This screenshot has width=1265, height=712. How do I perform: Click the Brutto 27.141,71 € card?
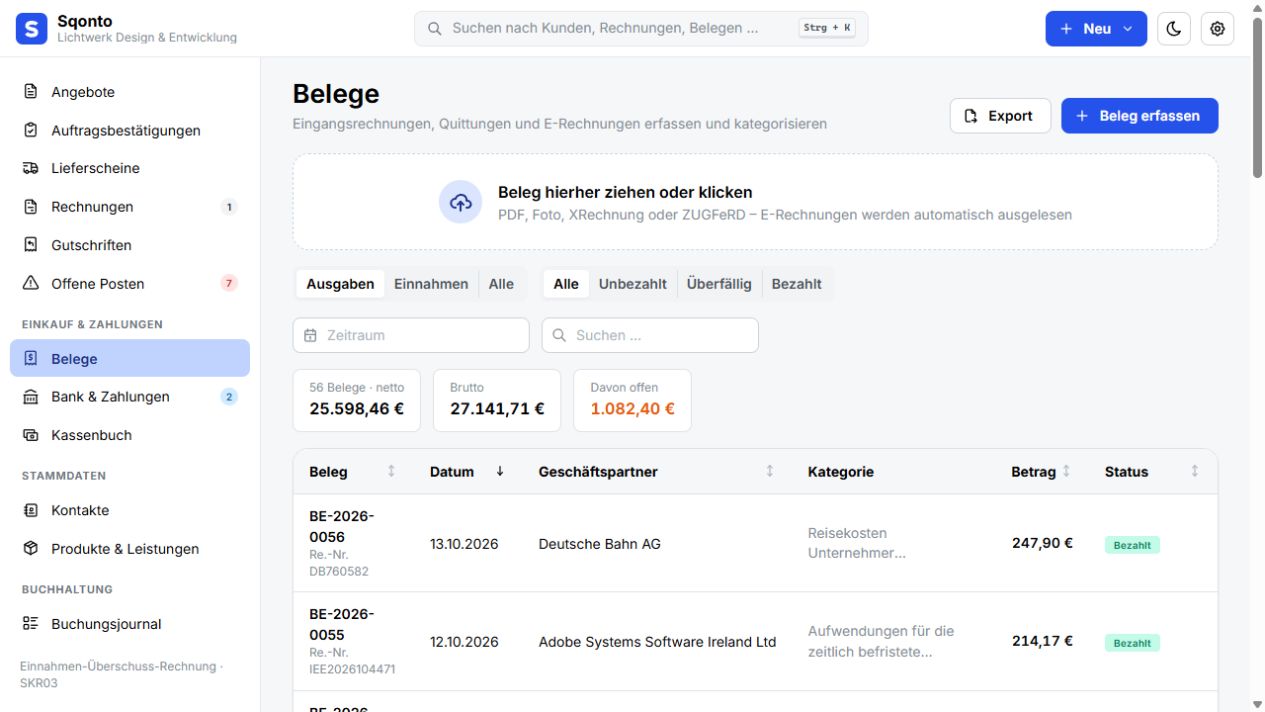pyautogui.click(x=497, y=400)
